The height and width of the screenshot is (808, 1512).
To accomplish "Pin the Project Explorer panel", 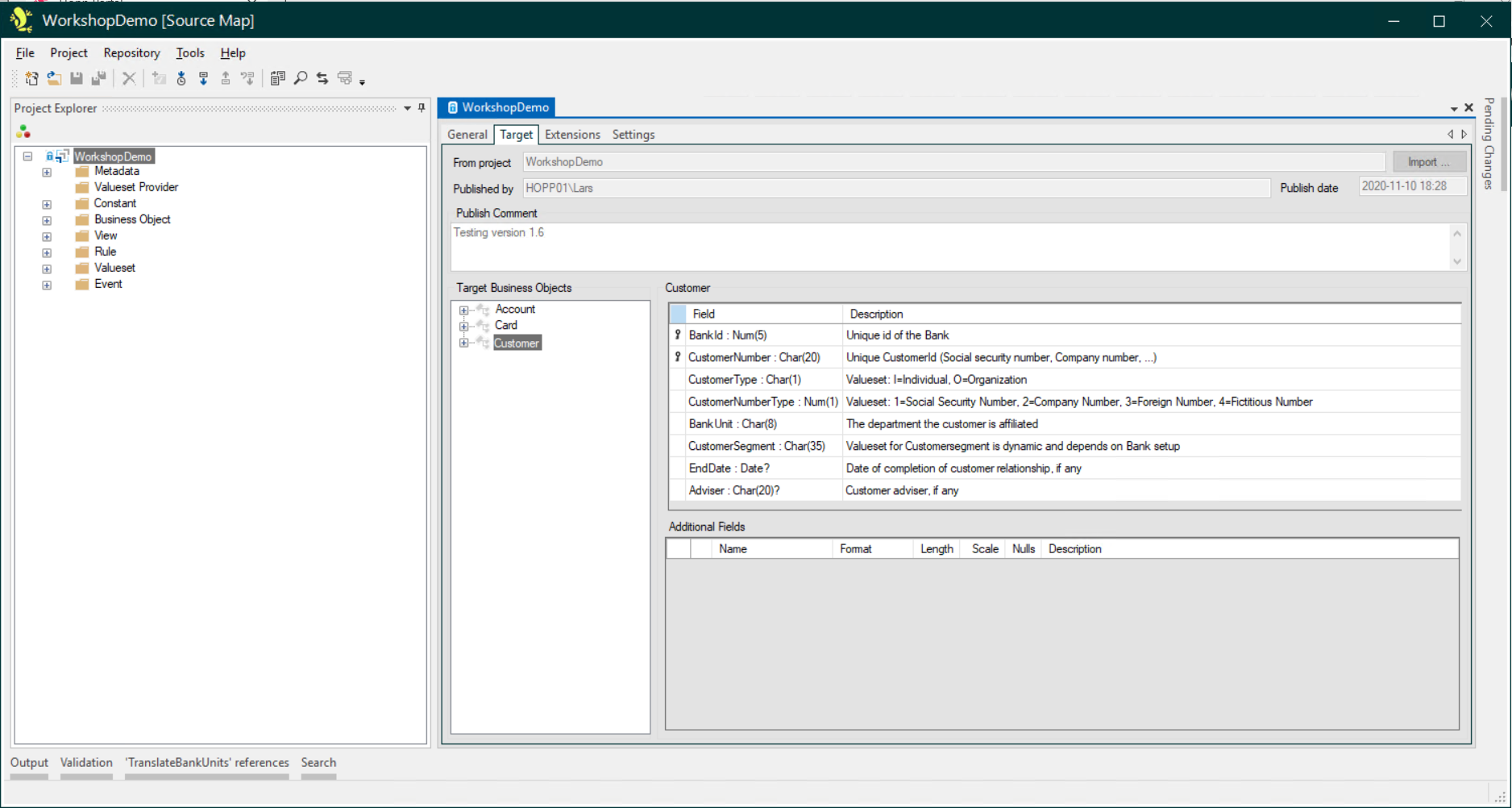I will [x=422, y=108].
